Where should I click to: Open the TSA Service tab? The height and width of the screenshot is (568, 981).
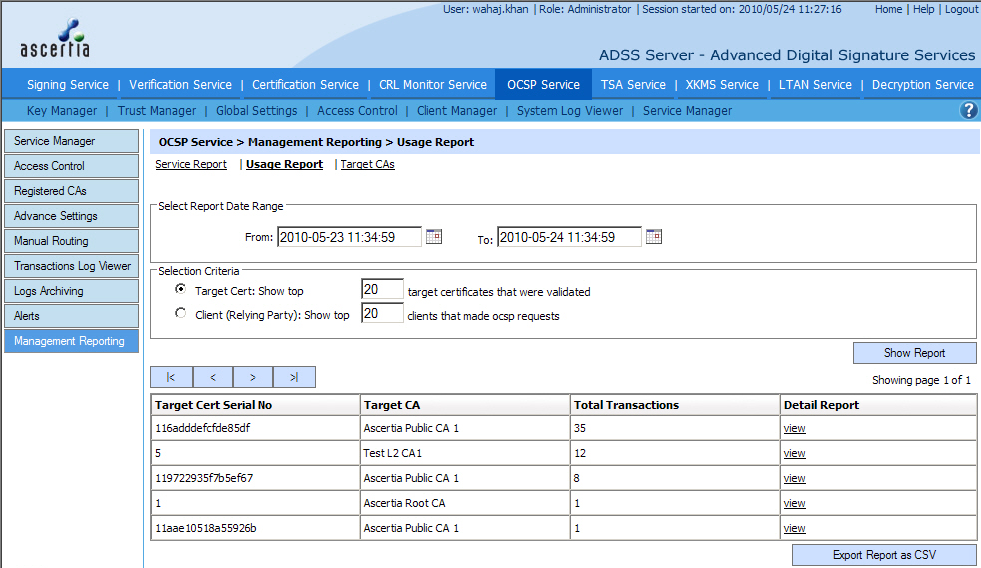(633, 85)
